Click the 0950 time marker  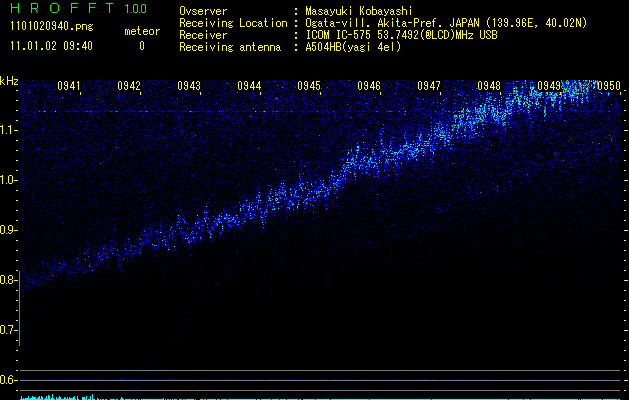click(x=609, y=85)
